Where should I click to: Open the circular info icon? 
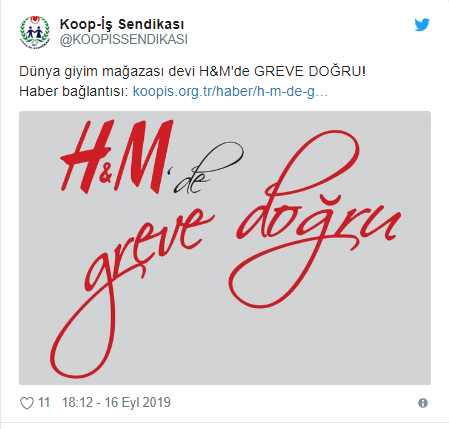[x=423, y=403]
